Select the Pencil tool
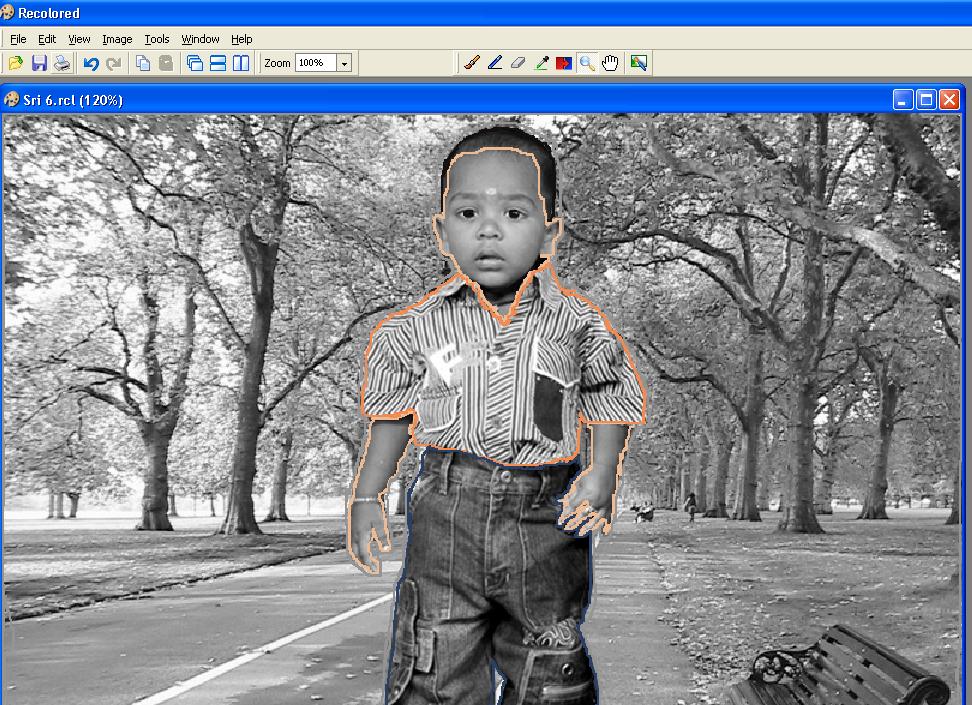Screen dimensions: 972x705 495,63
